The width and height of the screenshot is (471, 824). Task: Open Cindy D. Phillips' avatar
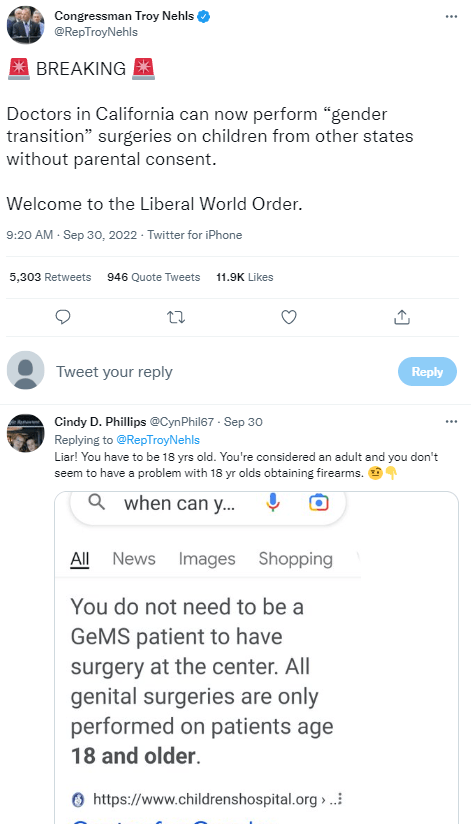click(x=25, y=433)
